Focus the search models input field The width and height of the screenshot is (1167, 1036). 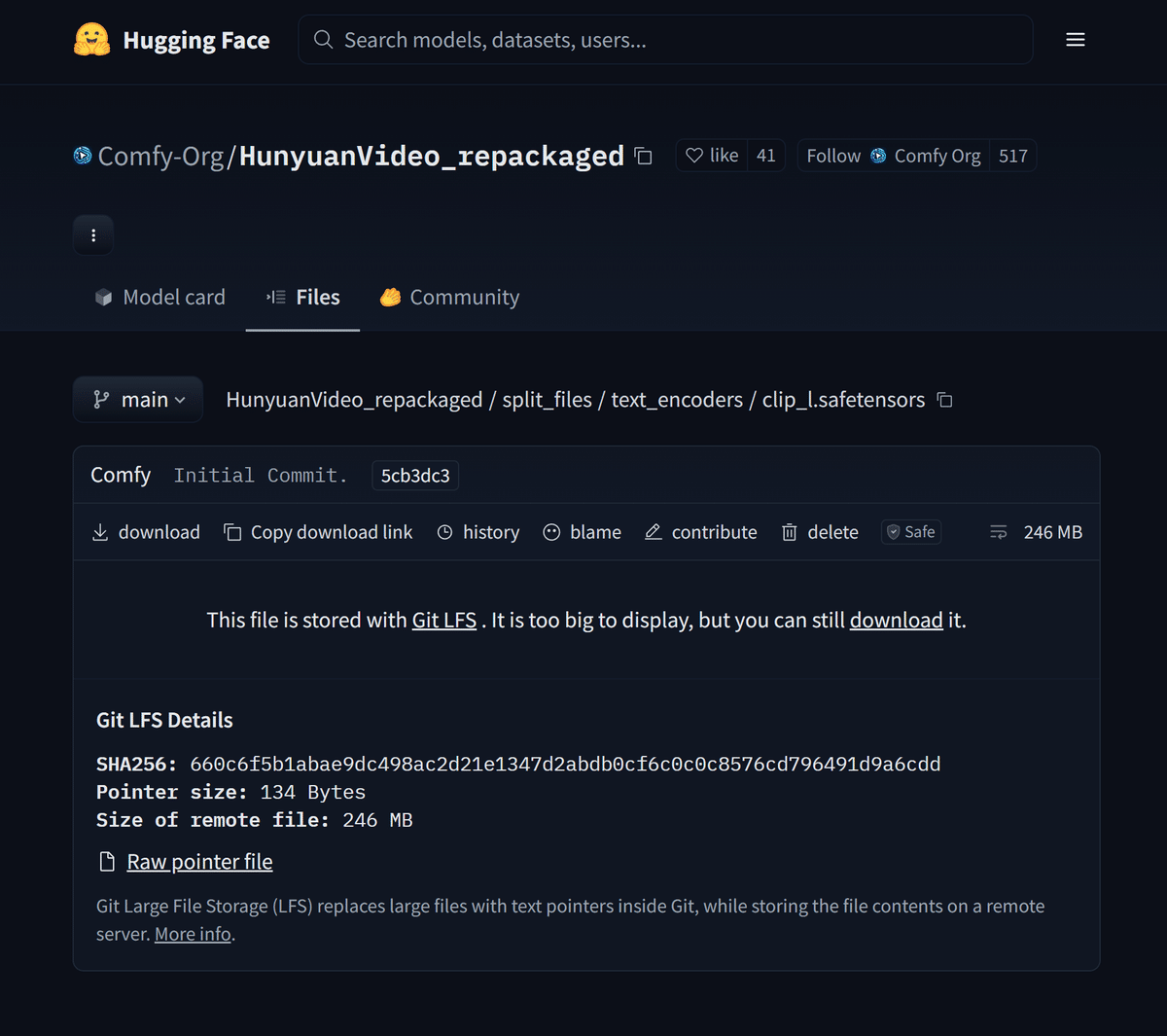(665, 40)
